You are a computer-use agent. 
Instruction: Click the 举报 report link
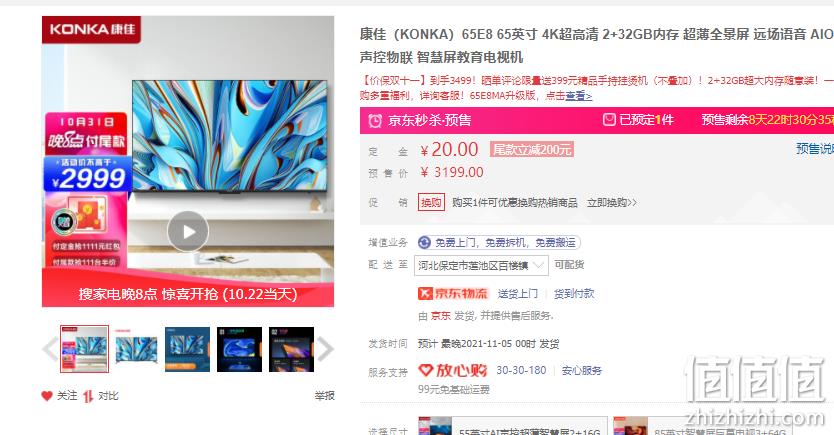[324, 396]
